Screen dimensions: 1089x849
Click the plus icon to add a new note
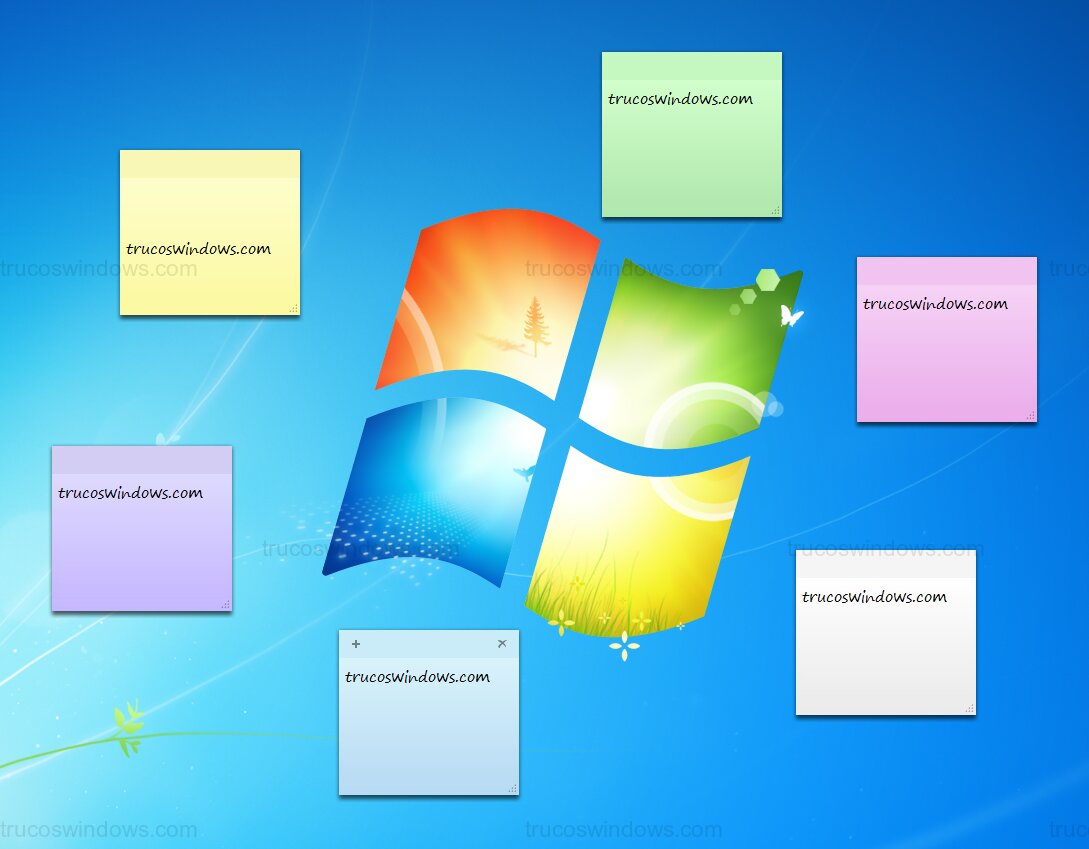coord(356,644)
